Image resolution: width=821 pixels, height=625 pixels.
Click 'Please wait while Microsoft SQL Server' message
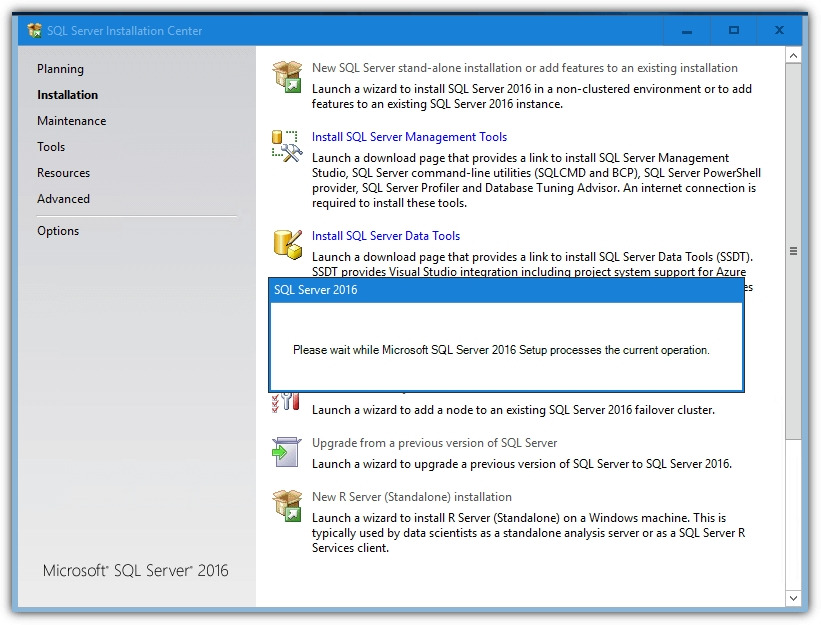tap(501, 350)
